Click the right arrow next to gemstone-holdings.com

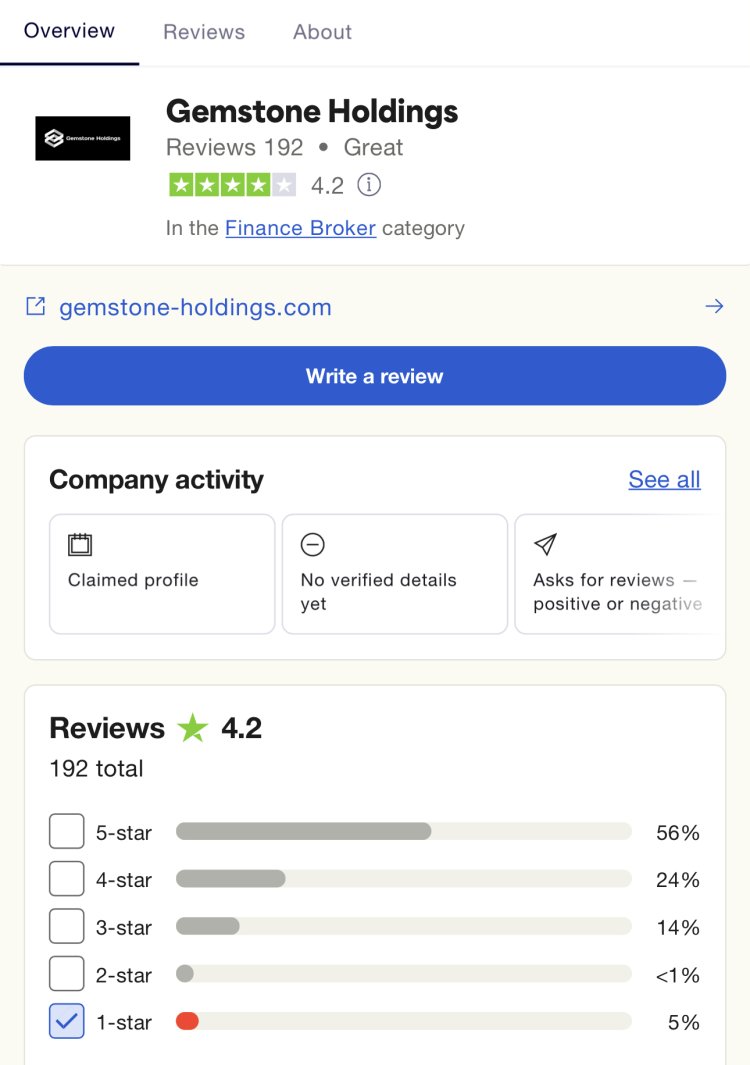click(715, 306)
